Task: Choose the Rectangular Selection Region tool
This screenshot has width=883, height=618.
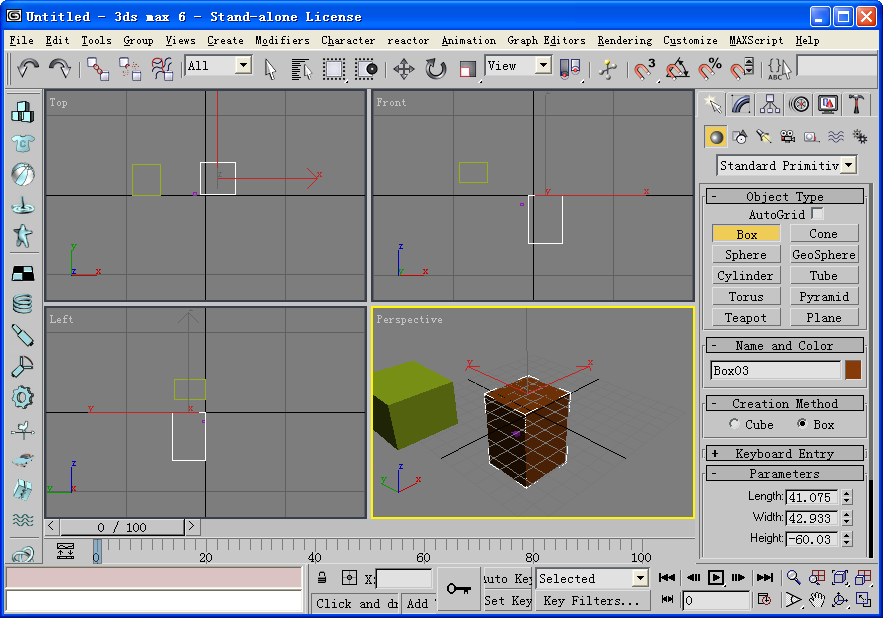Action: pyautogui.click(x=334, y=69)
